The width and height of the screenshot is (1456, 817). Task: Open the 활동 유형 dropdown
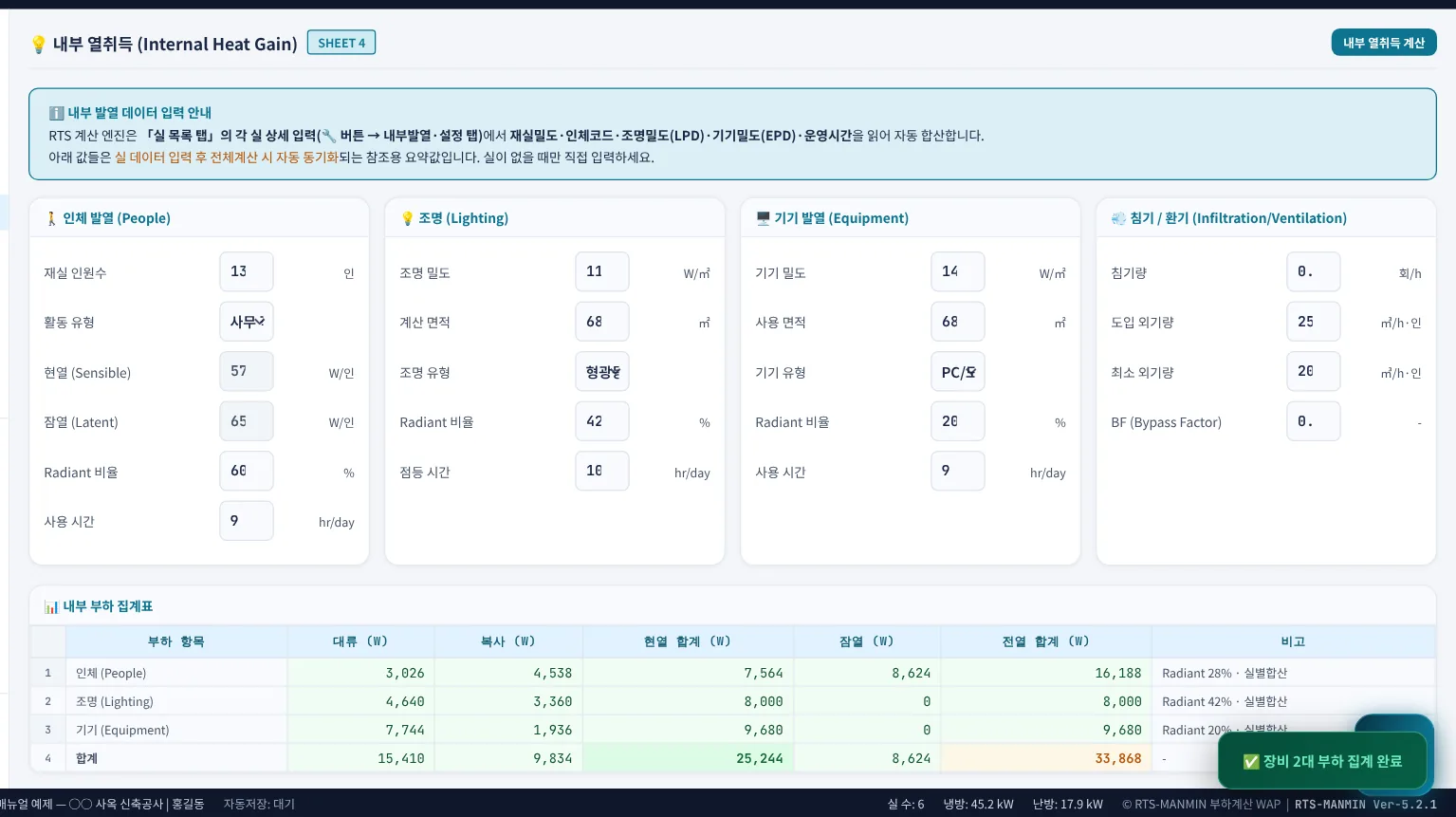(247, 322)
